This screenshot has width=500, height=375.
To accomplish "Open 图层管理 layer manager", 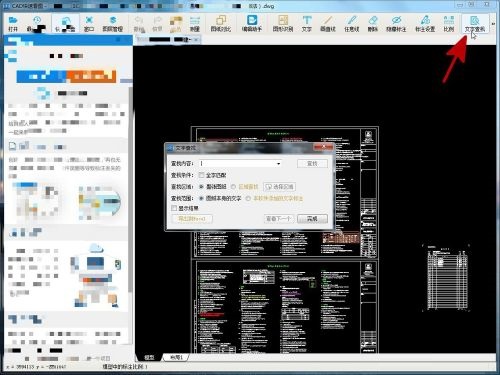I will (x=112, y=24).
